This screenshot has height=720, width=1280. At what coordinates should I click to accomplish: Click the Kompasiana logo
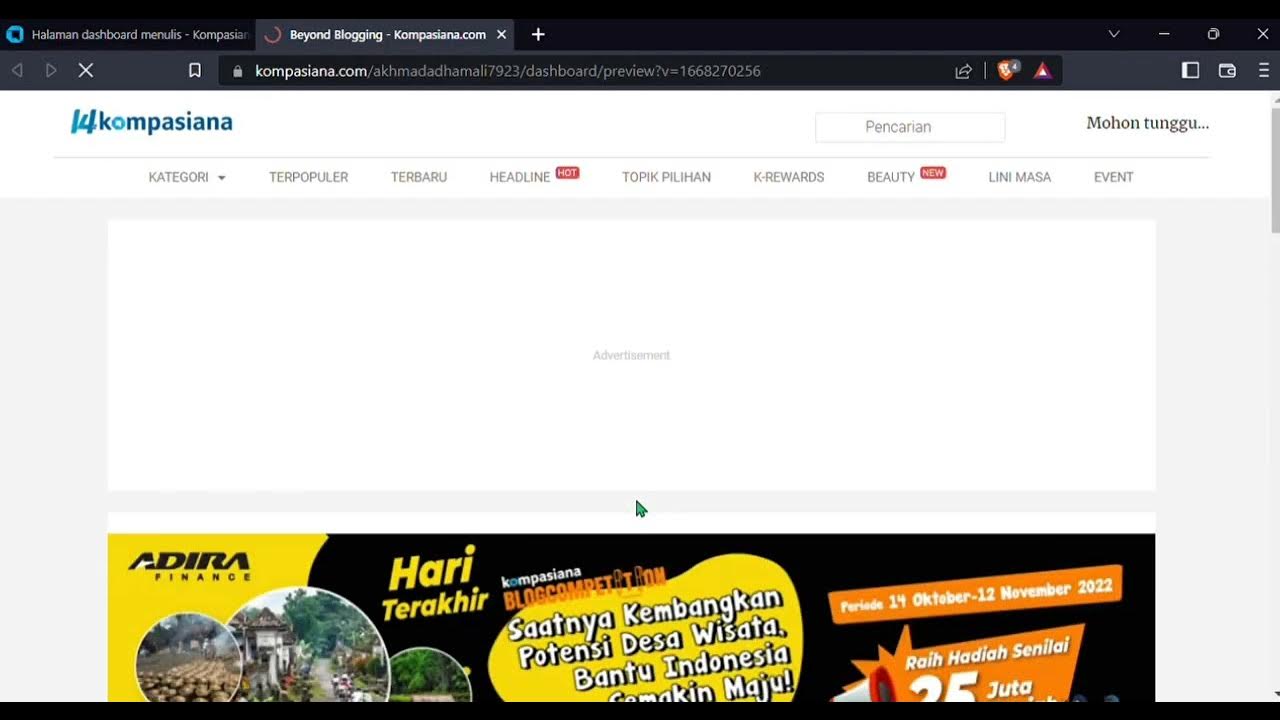pos(151,122)
